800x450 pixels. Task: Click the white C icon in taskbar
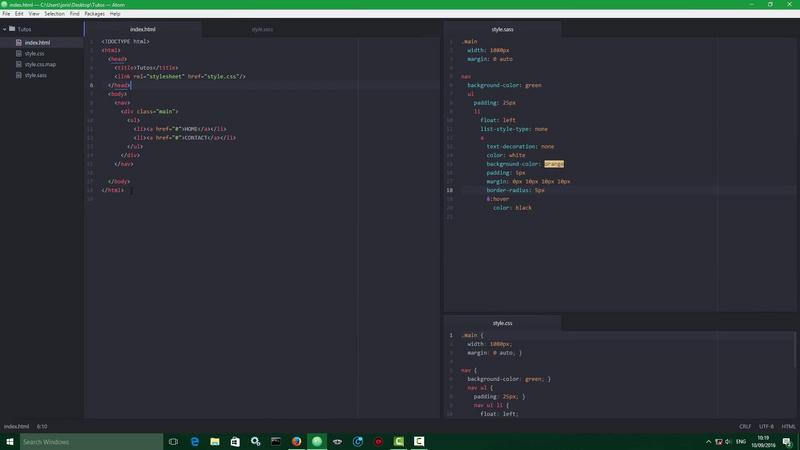click(419, 441)
